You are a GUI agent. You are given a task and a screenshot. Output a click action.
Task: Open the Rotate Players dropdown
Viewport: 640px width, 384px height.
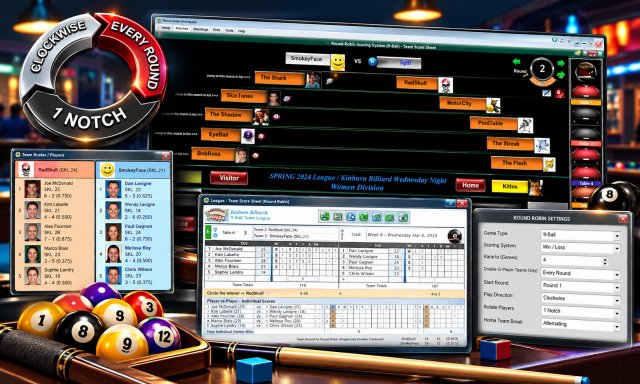pyautogui.click(x=580, y=311)
